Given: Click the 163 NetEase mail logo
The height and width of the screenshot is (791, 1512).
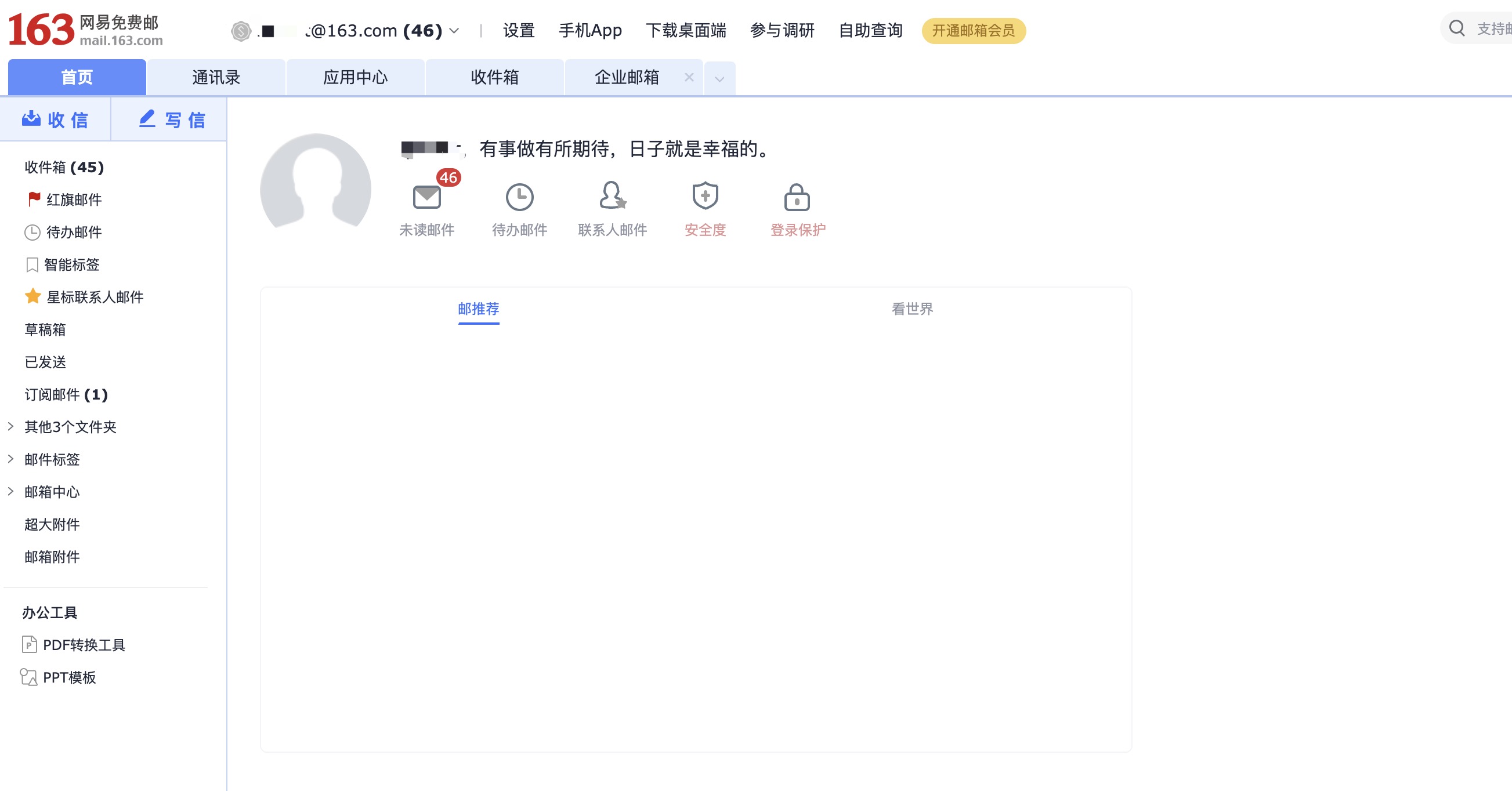Looking at the screenshot, I should pyautogui.click(x=85, y=30).
